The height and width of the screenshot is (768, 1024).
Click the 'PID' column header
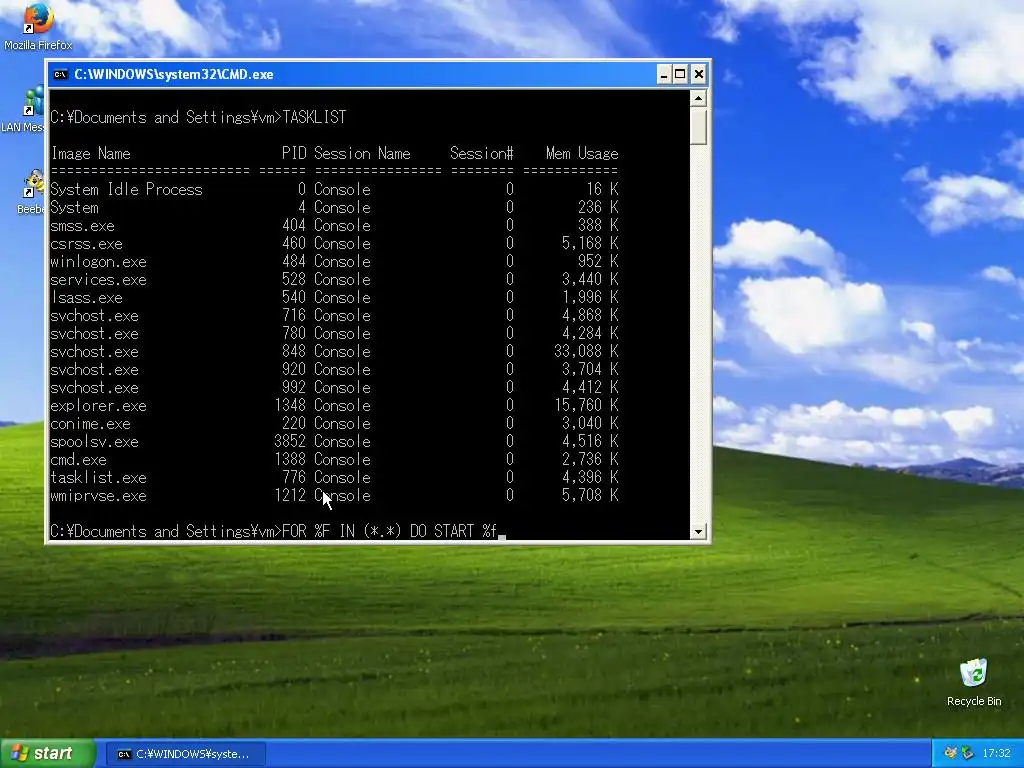click(x=294, y=153)
